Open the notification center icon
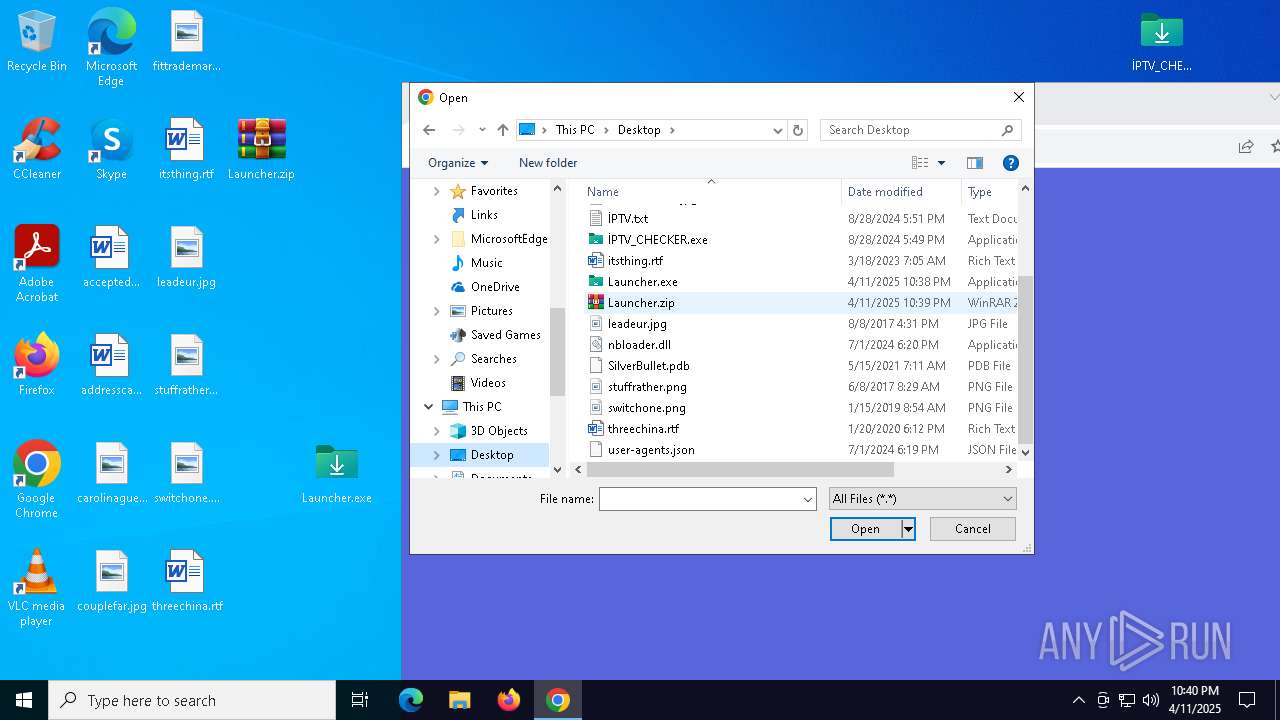The width and height of the screenshot is (1280, 720). [1247, 700]
